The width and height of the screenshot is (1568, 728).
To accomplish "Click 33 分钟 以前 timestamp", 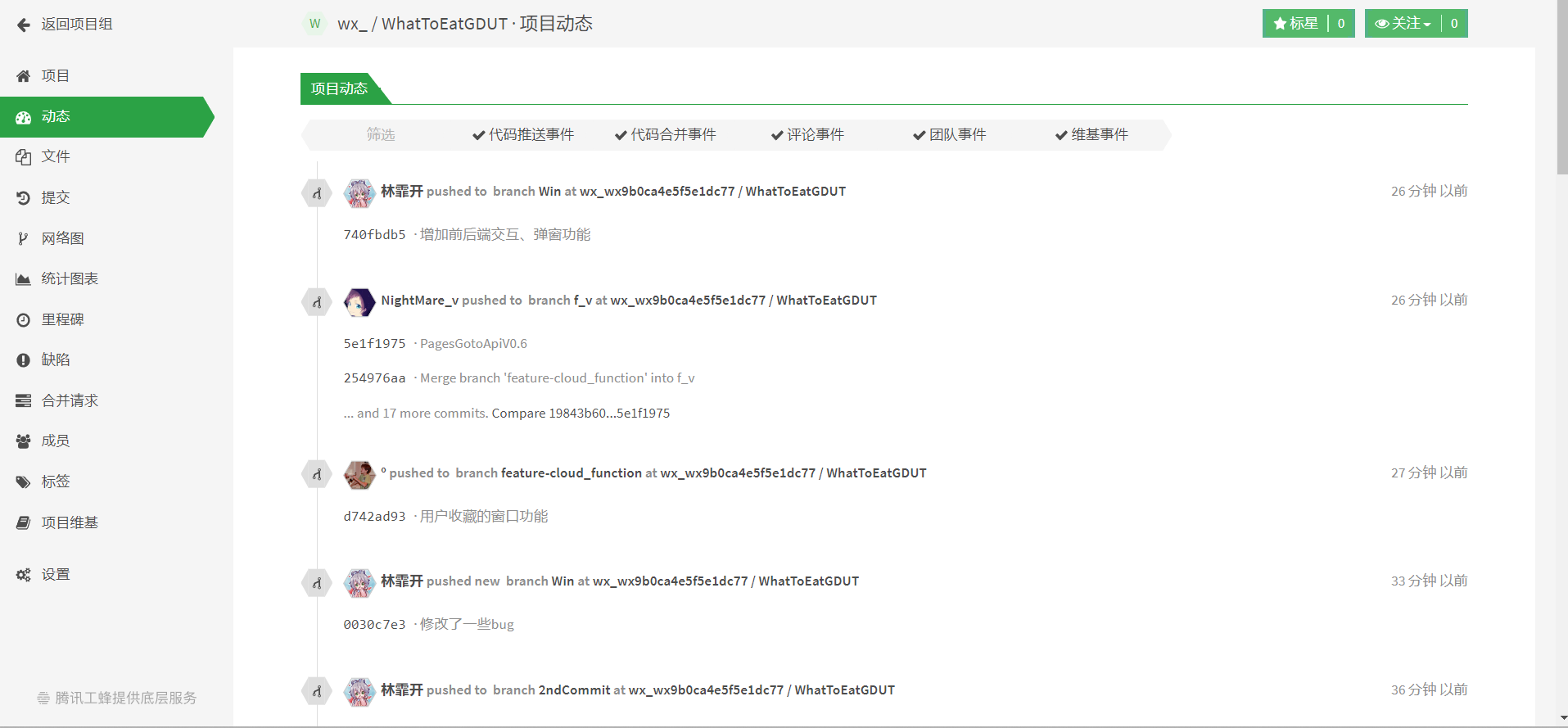I will 1429,581.
